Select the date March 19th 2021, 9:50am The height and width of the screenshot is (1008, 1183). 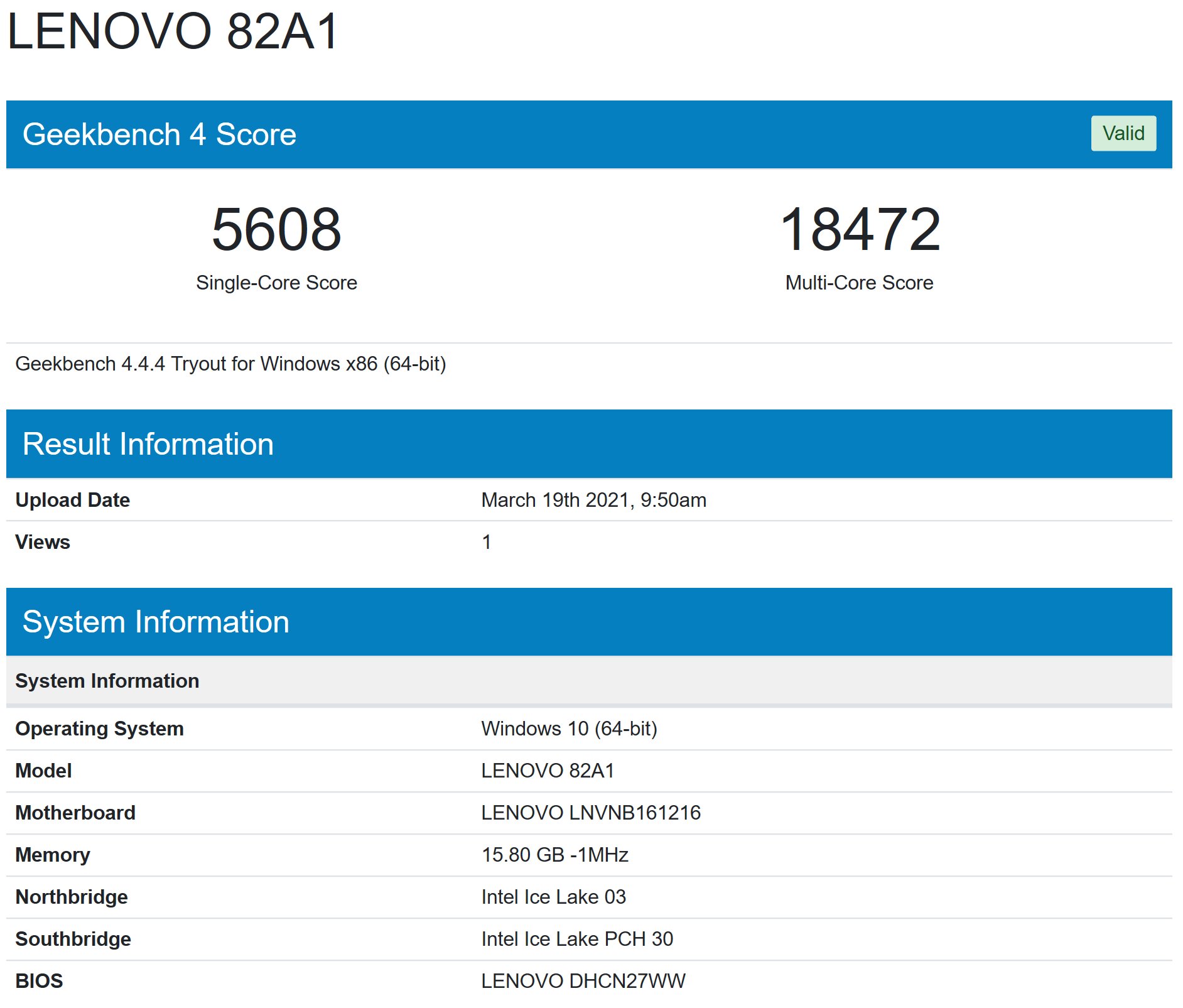[x=593, y=500]
